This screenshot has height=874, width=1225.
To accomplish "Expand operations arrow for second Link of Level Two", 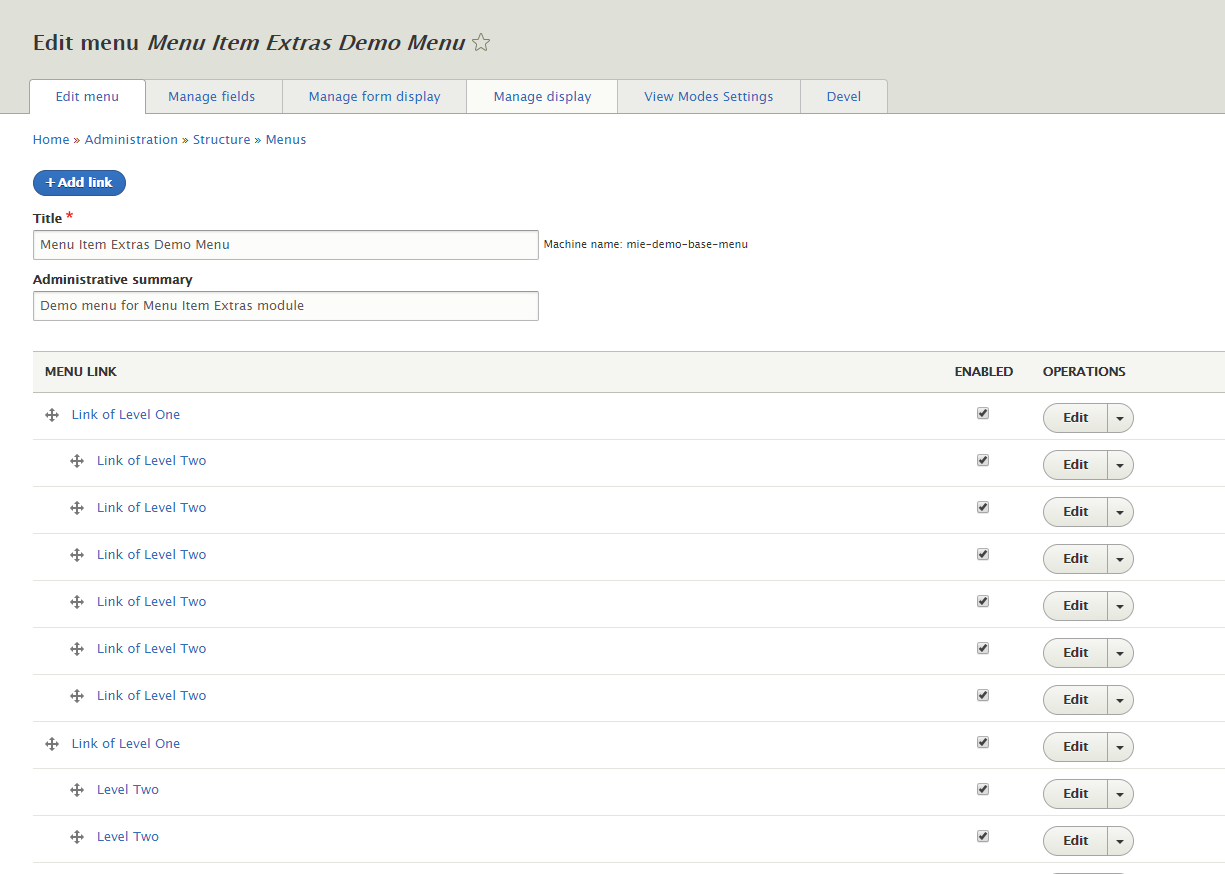I will 1120,512.
